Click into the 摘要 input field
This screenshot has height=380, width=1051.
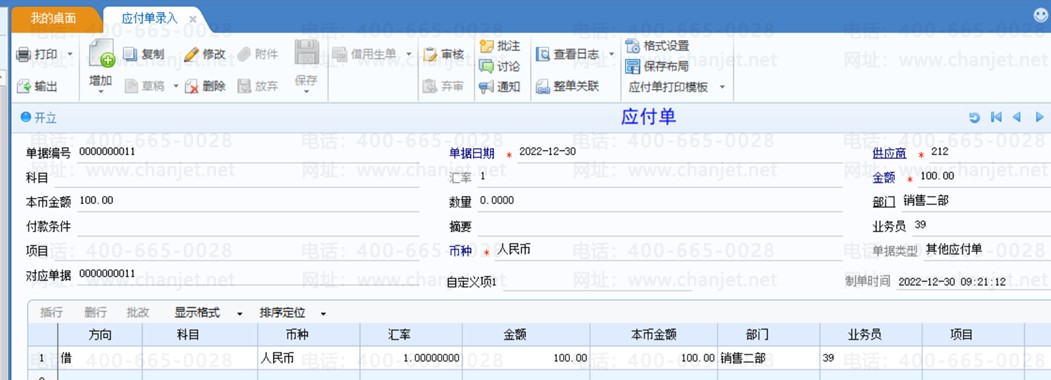tap(660, 227)
